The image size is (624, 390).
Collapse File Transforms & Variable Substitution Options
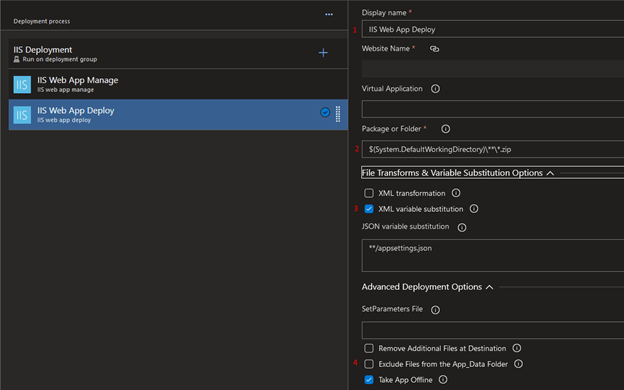(x=550, y=173)
